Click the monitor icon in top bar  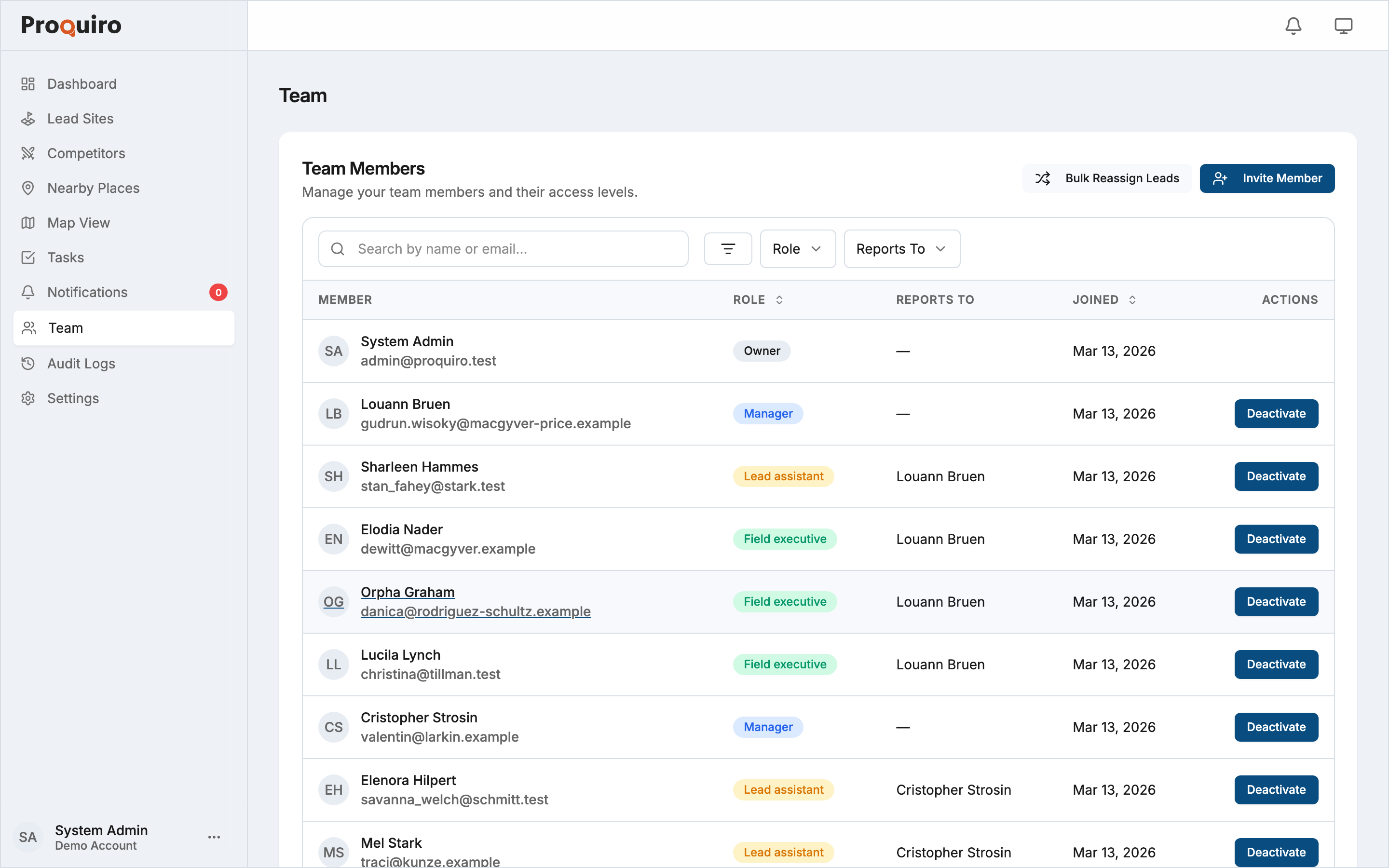[1343, 26]
